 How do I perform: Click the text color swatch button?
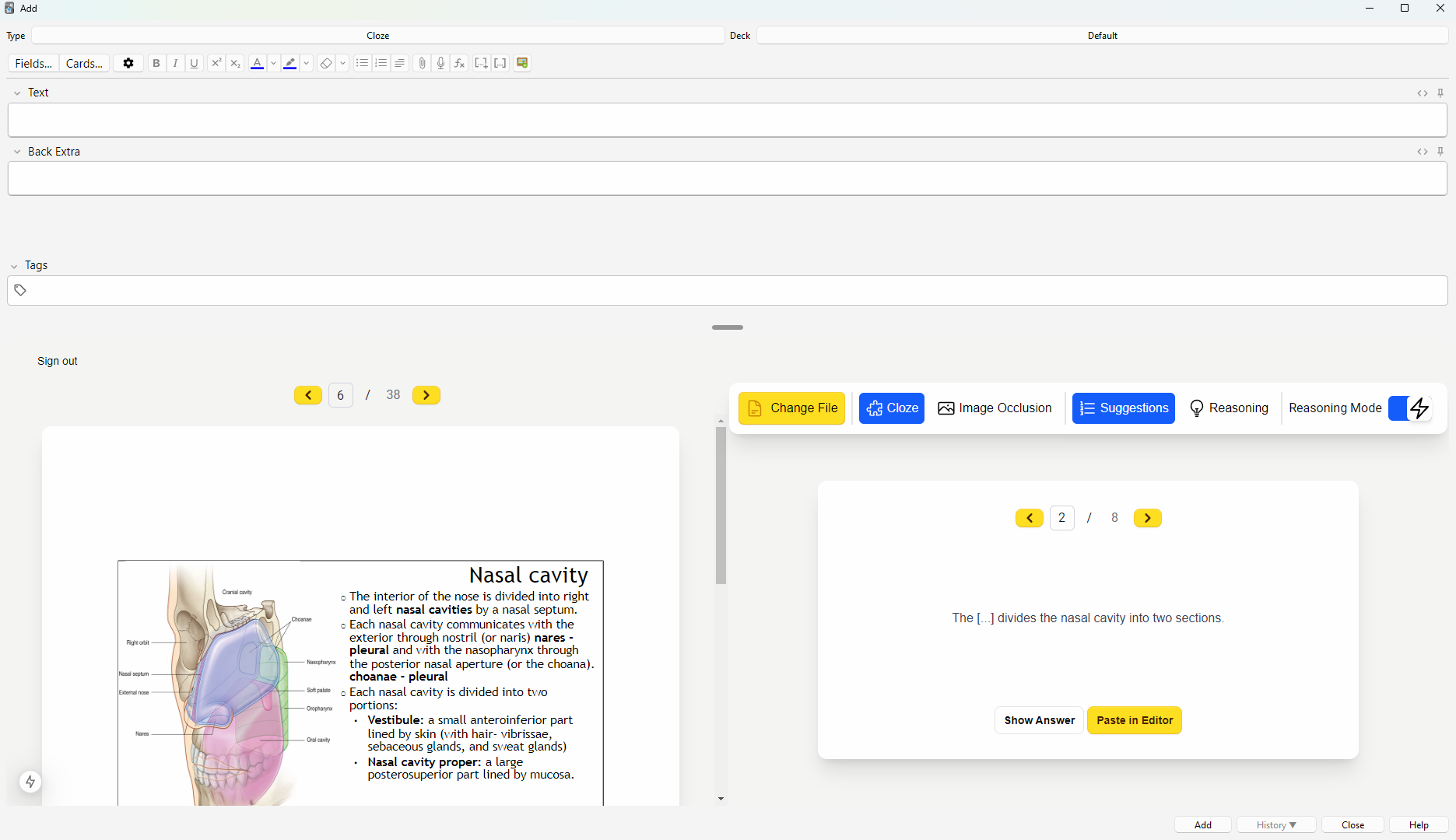click(x=257, y=64)
